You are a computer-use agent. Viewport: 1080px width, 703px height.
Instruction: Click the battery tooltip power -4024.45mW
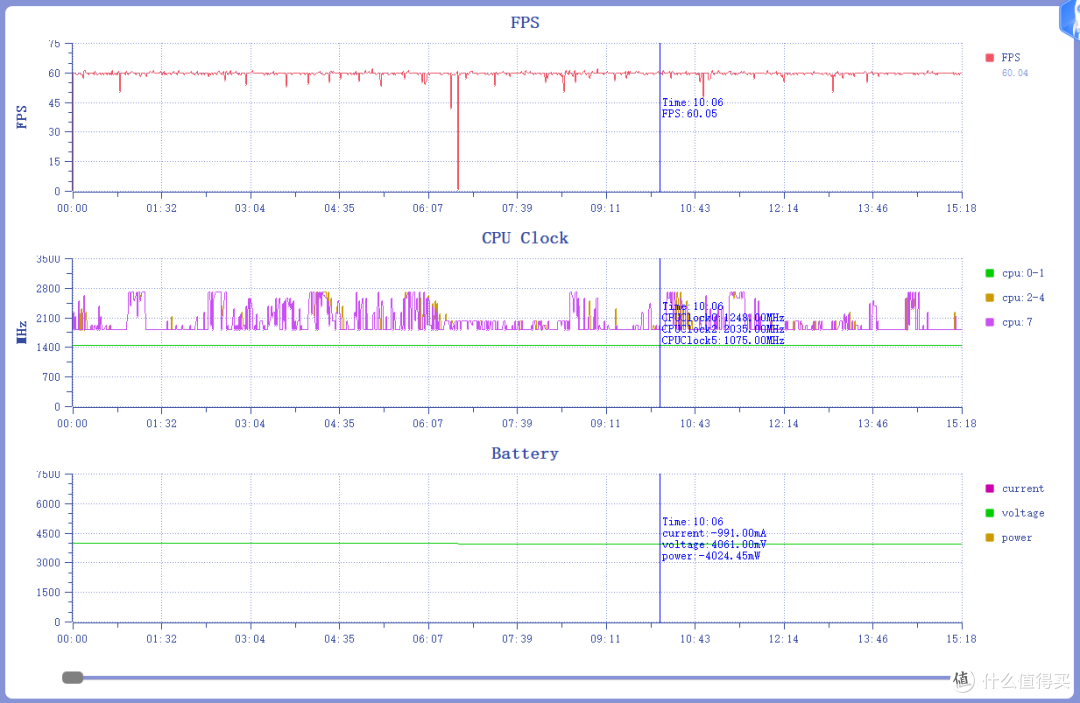pyautogui.click(x=712, y=556)
